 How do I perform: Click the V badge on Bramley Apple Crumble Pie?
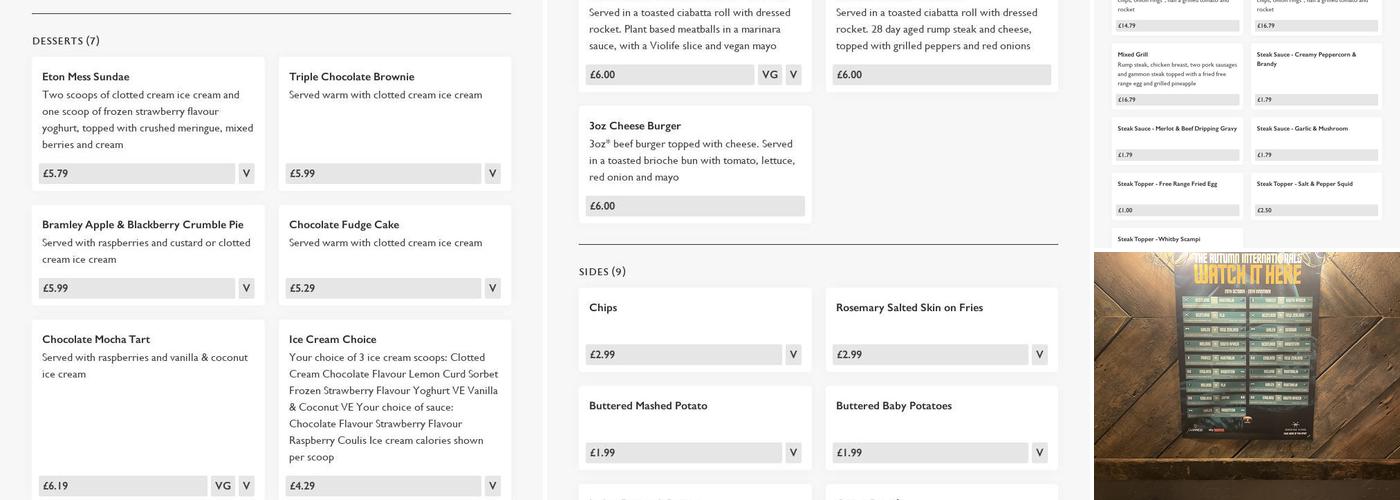coord(246,289)
